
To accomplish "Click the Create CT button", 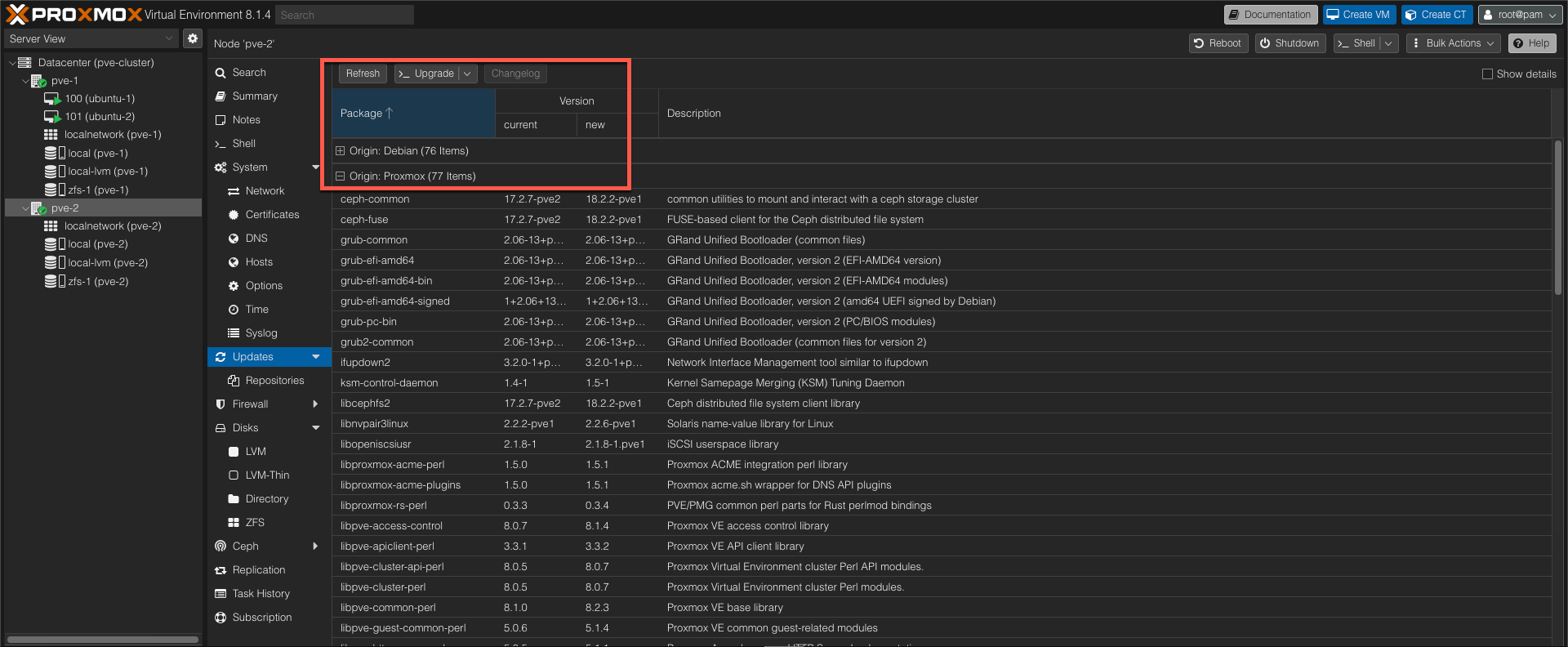I will coord(1437,15).
